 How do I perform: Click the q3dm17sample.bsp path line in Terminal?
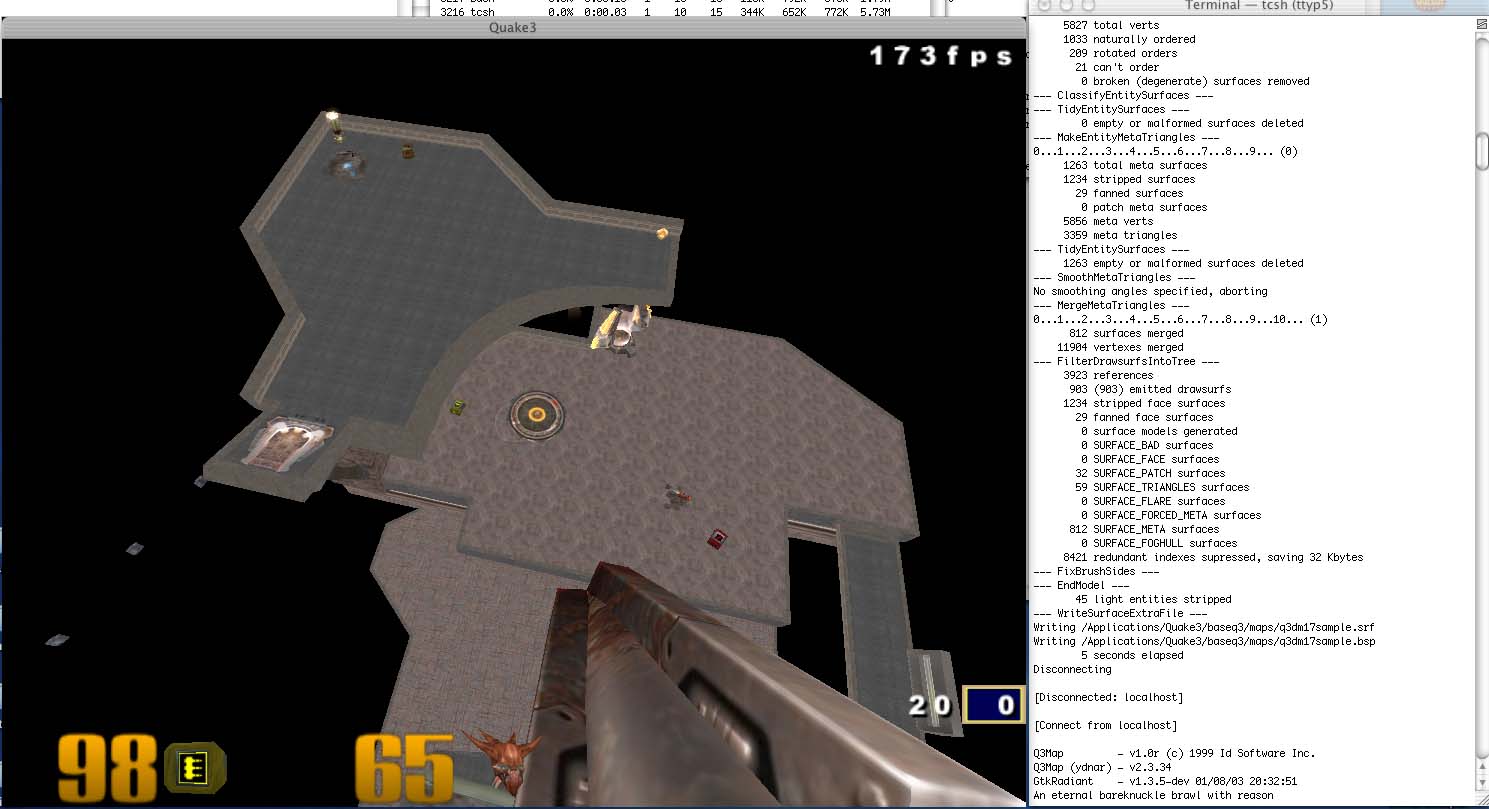1204,641
